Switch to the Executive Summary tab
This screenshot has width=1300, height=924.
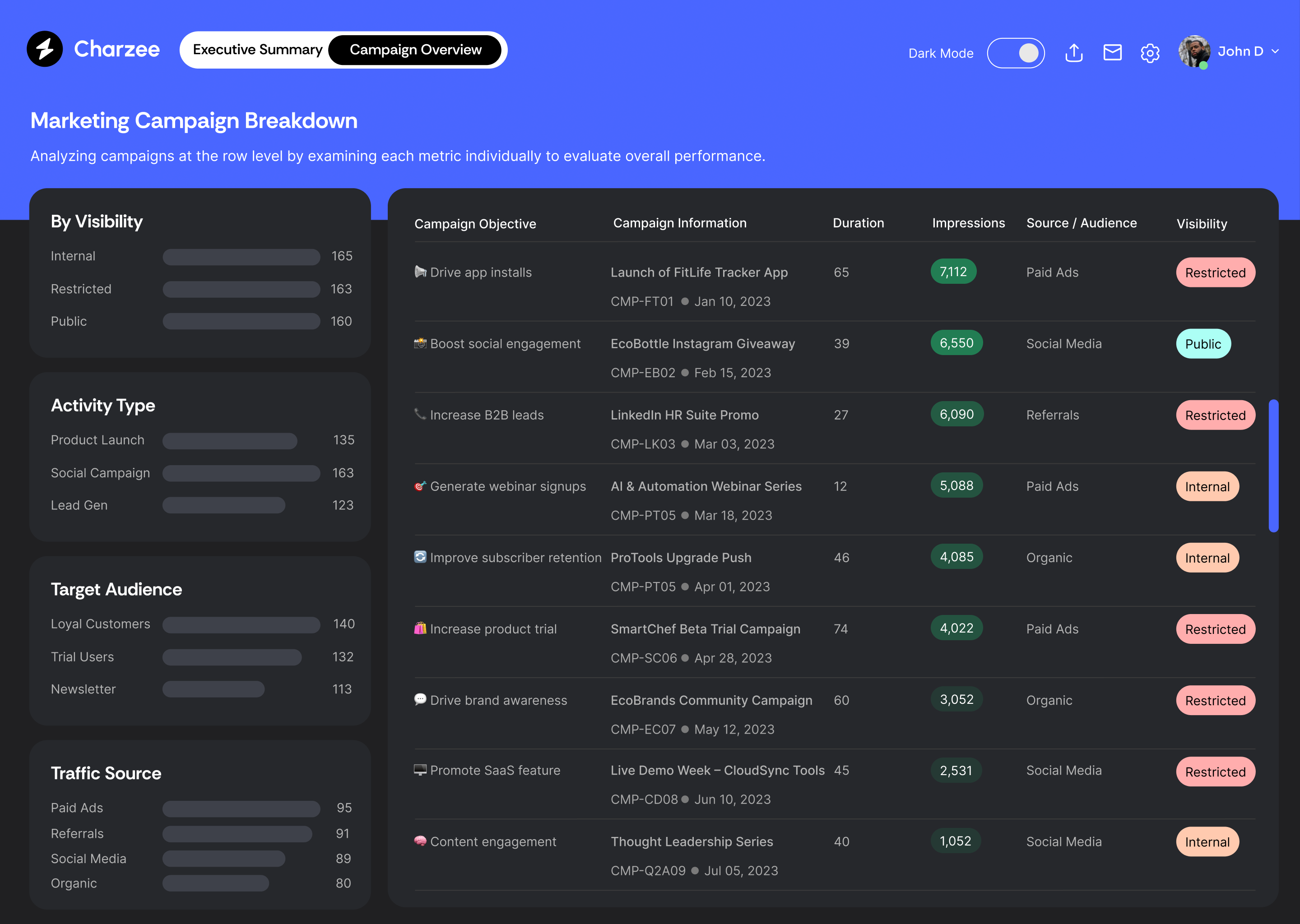click(257, 50)
